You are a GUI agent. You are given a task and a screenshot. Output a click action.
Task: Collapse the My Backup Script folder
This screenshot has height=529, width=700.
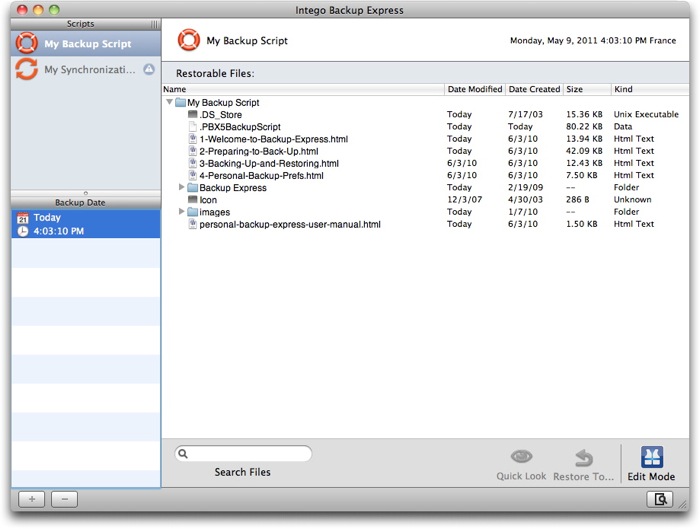click(x=169, y=102)
